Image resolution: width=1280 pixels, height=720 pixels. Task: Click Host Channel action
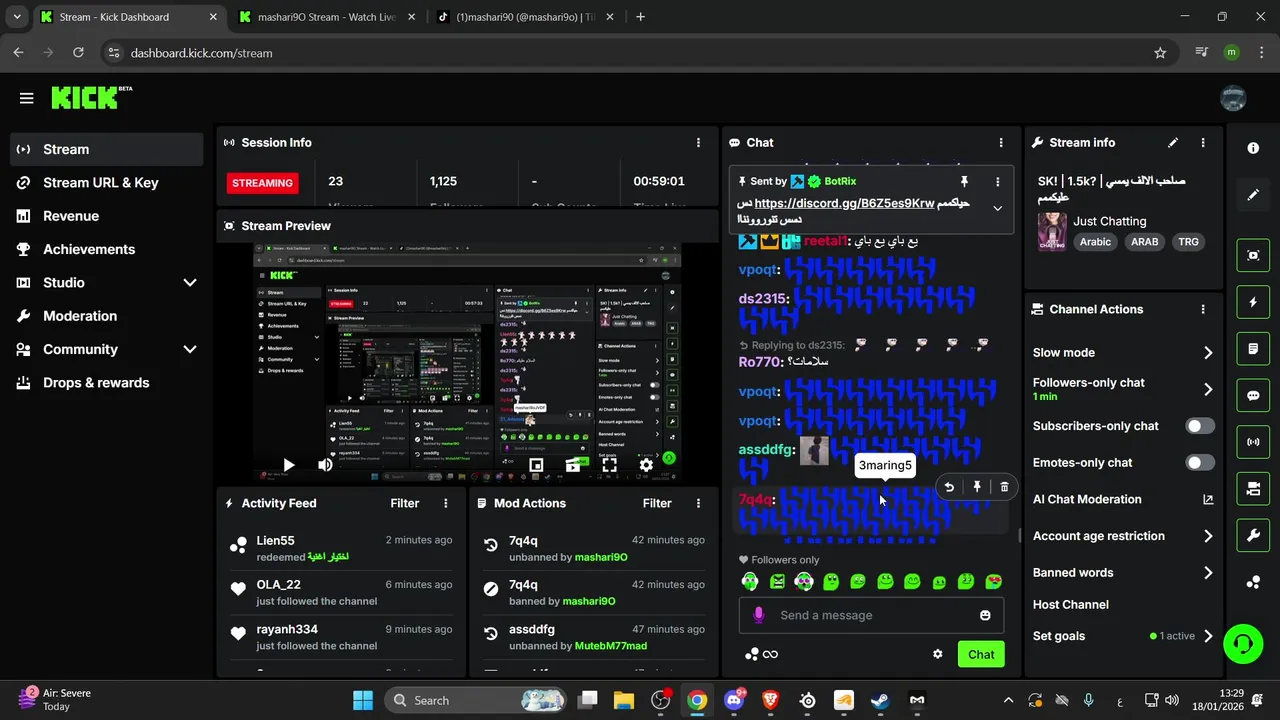click(1071, 605)
